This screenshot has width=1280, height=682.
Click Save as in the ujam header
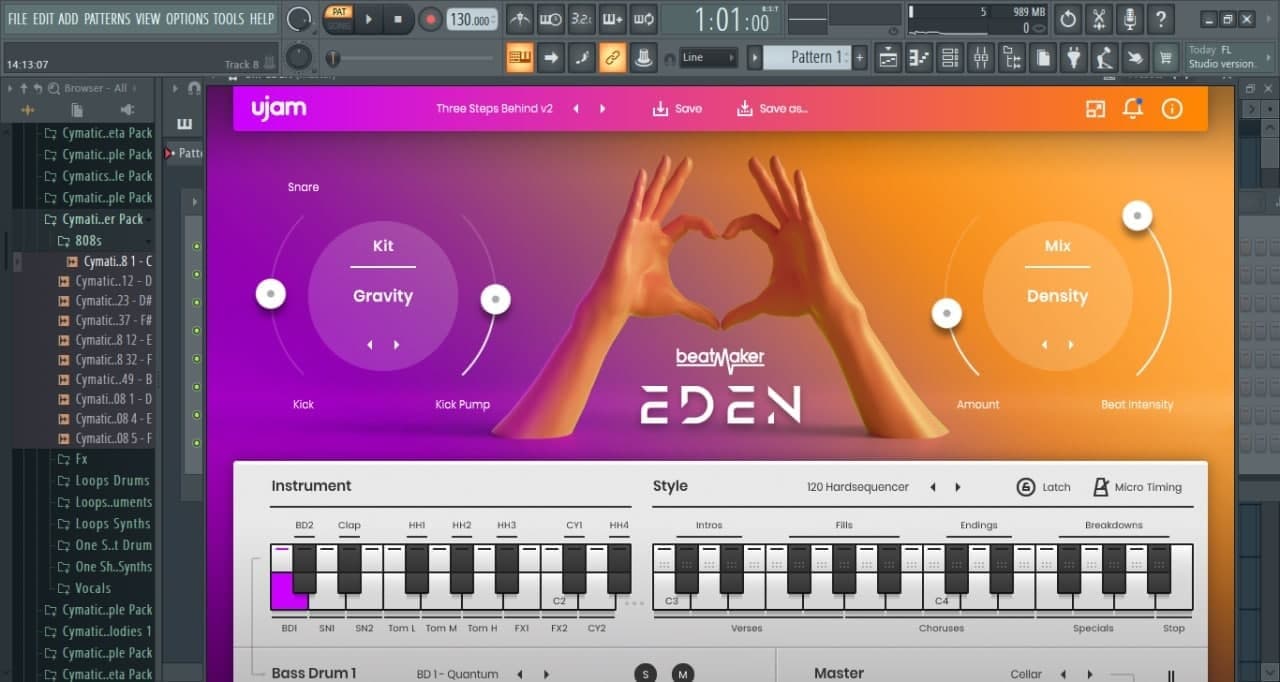point(771,108)
